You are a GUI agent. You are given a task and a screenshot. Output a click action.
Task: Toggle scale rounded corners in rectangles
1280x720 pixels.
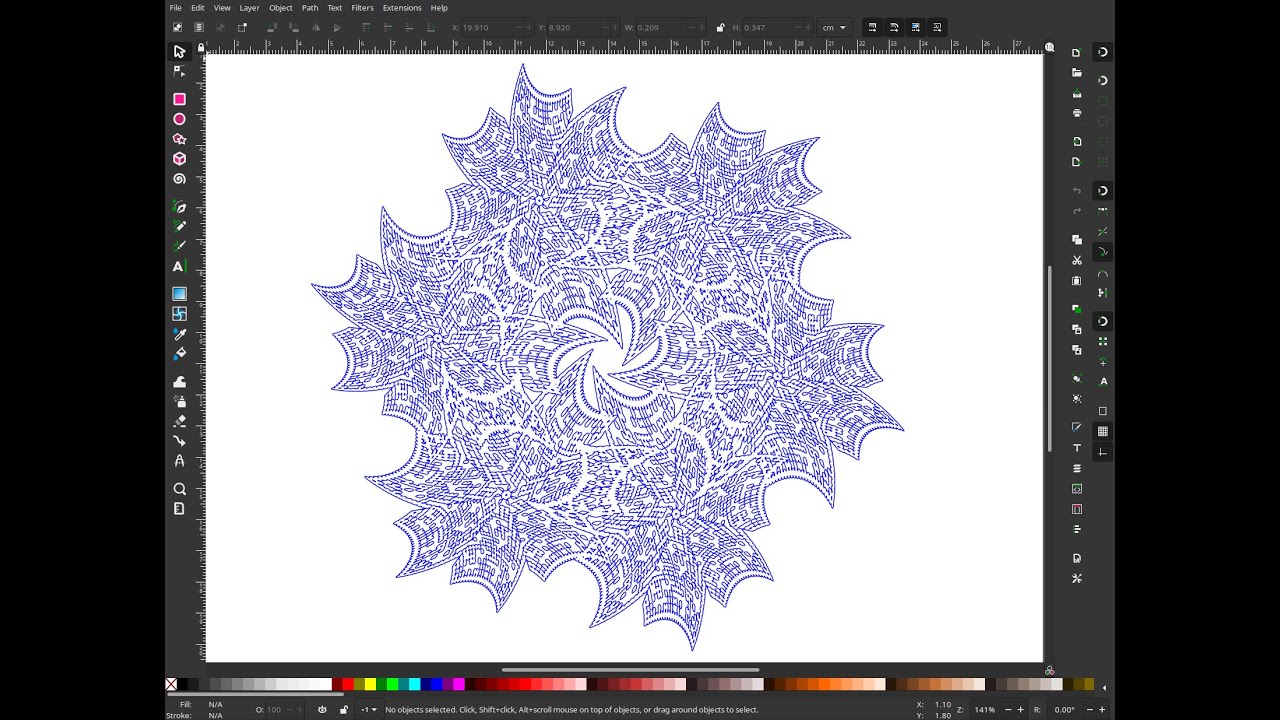(x=894, y=27)
